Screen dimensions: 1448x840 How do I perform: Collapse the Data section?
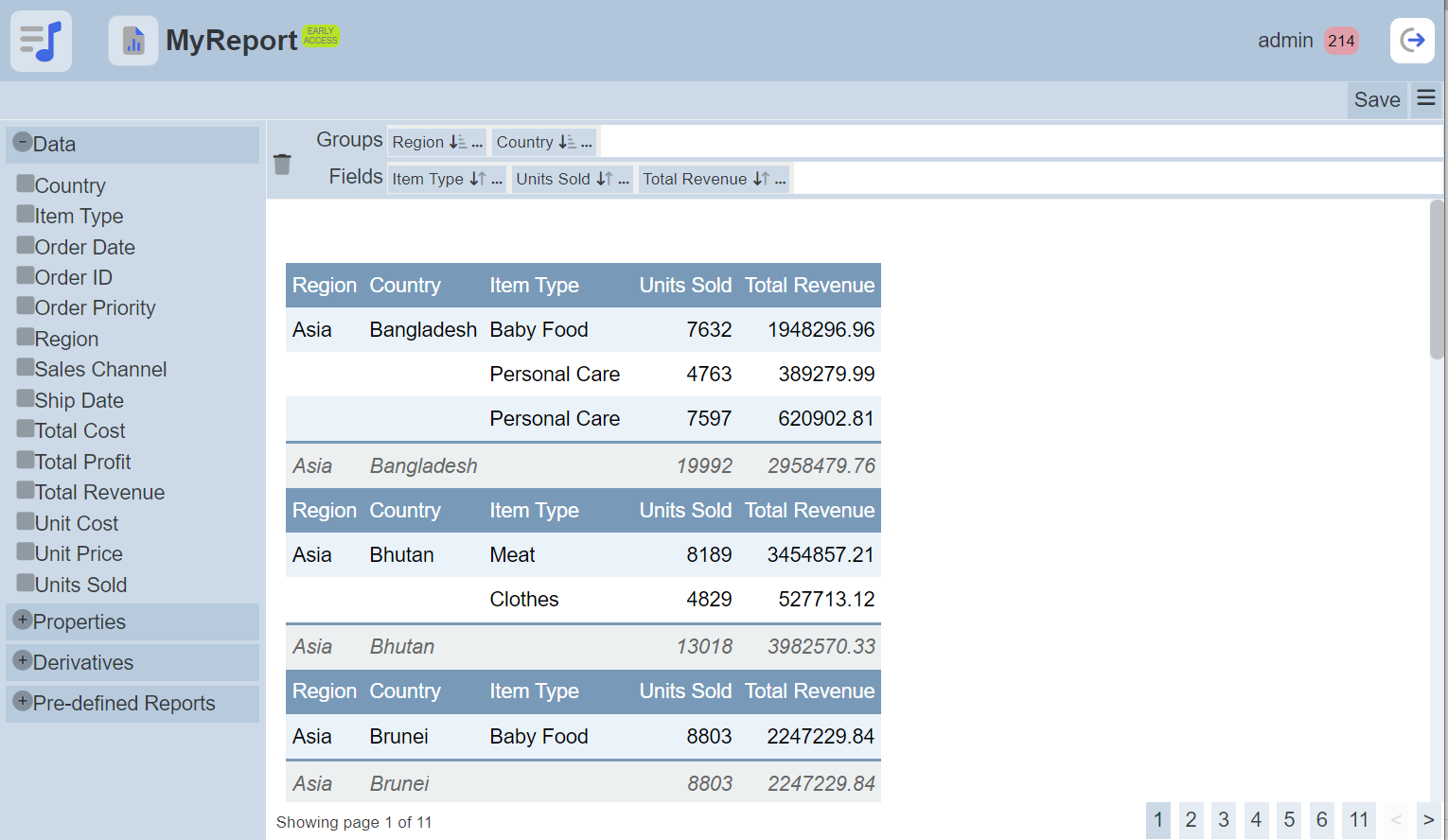point(23,143)
